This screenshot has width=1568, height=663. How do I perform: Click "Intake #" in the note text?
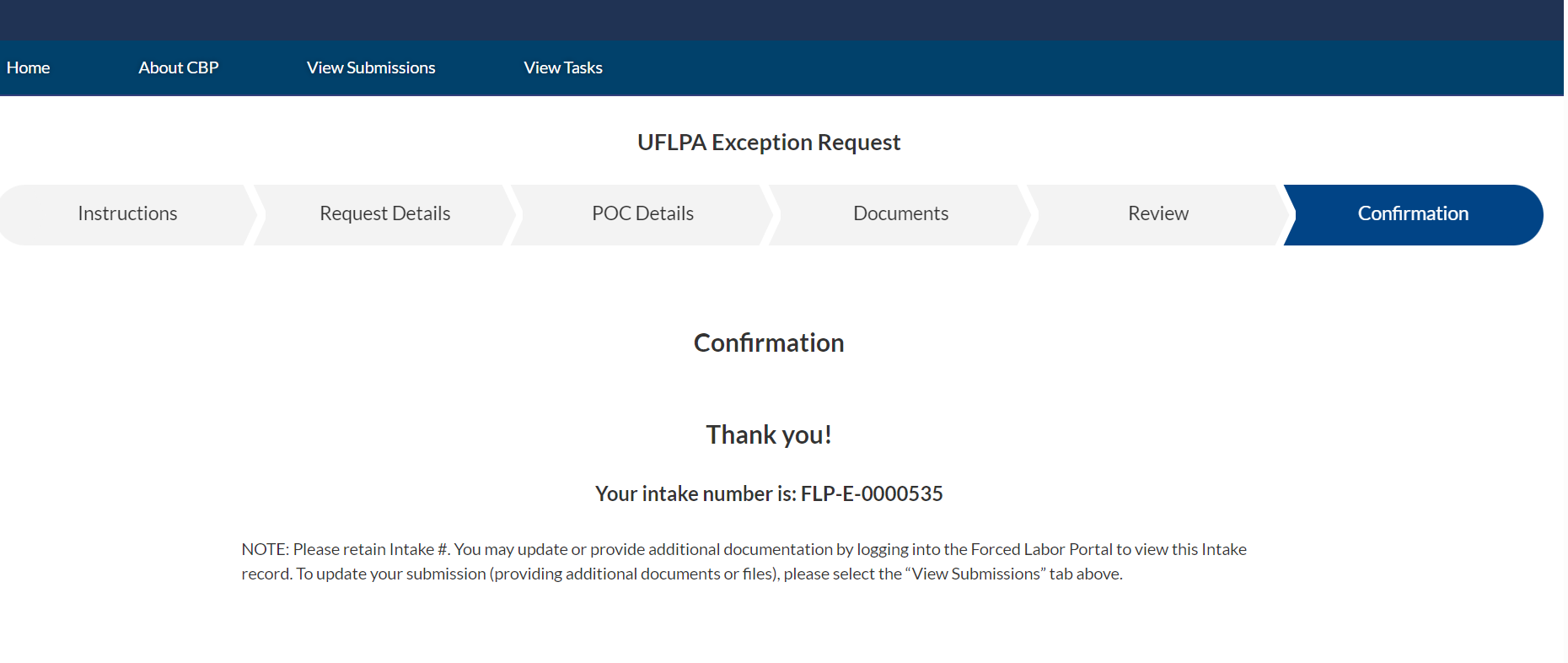tap(418, 550)
